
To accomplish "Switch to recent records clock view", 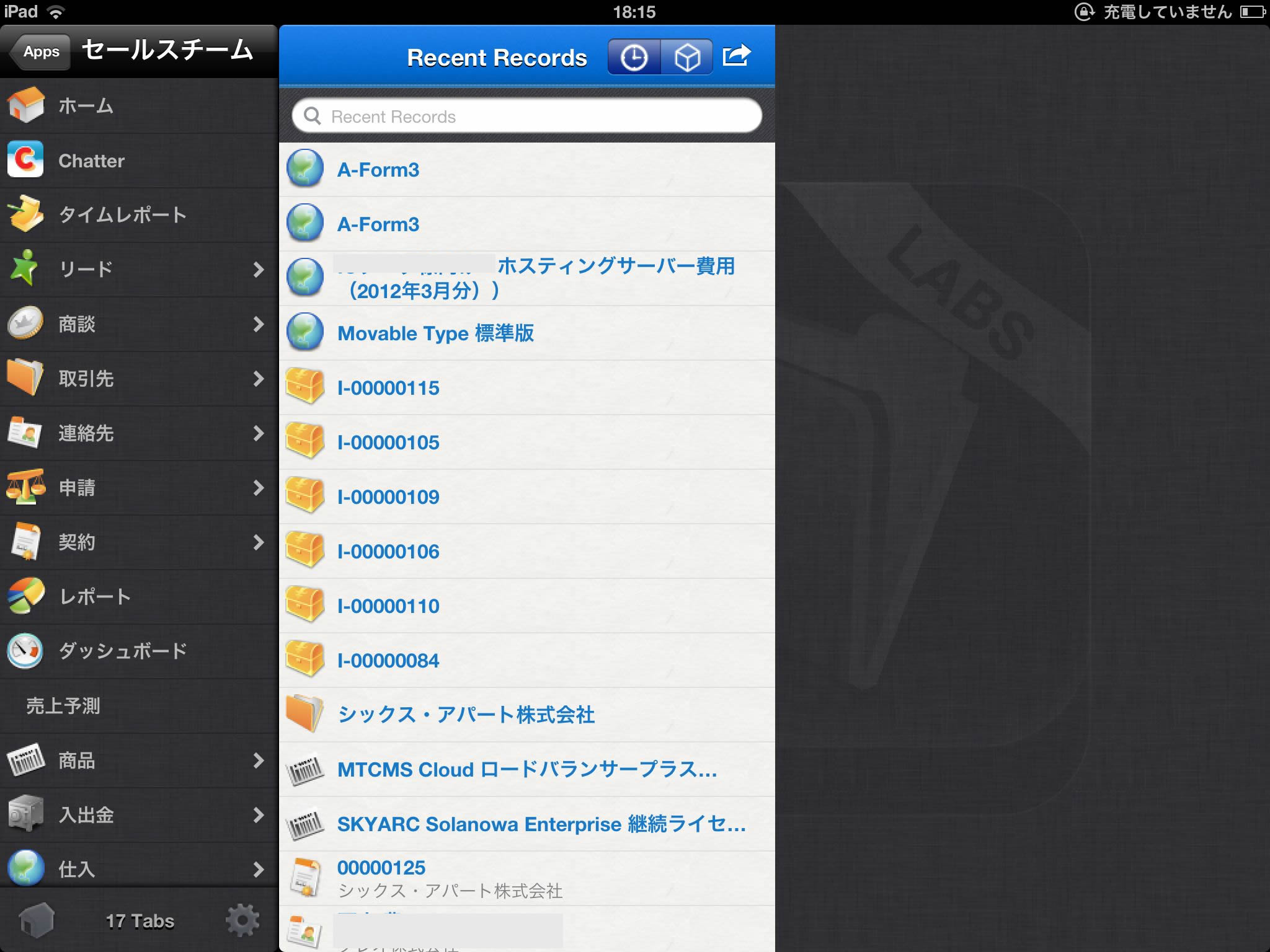I will tap(634, 58).
